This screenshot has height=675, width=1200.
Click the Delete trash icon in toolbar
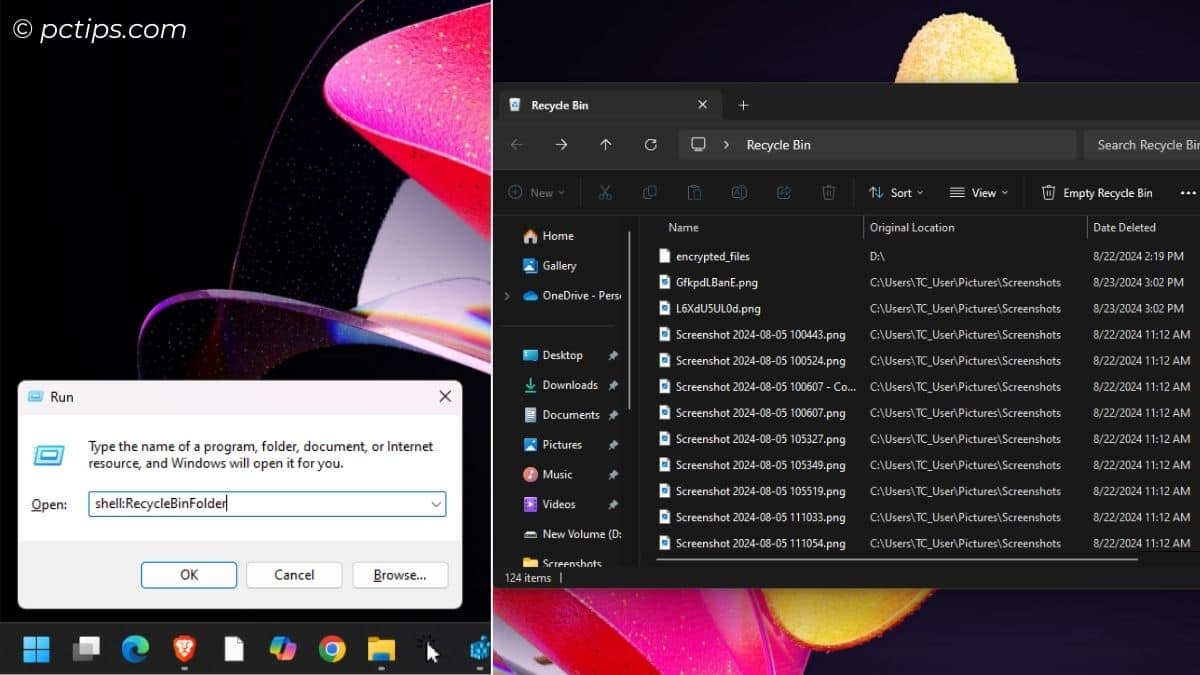click(828, 193)
